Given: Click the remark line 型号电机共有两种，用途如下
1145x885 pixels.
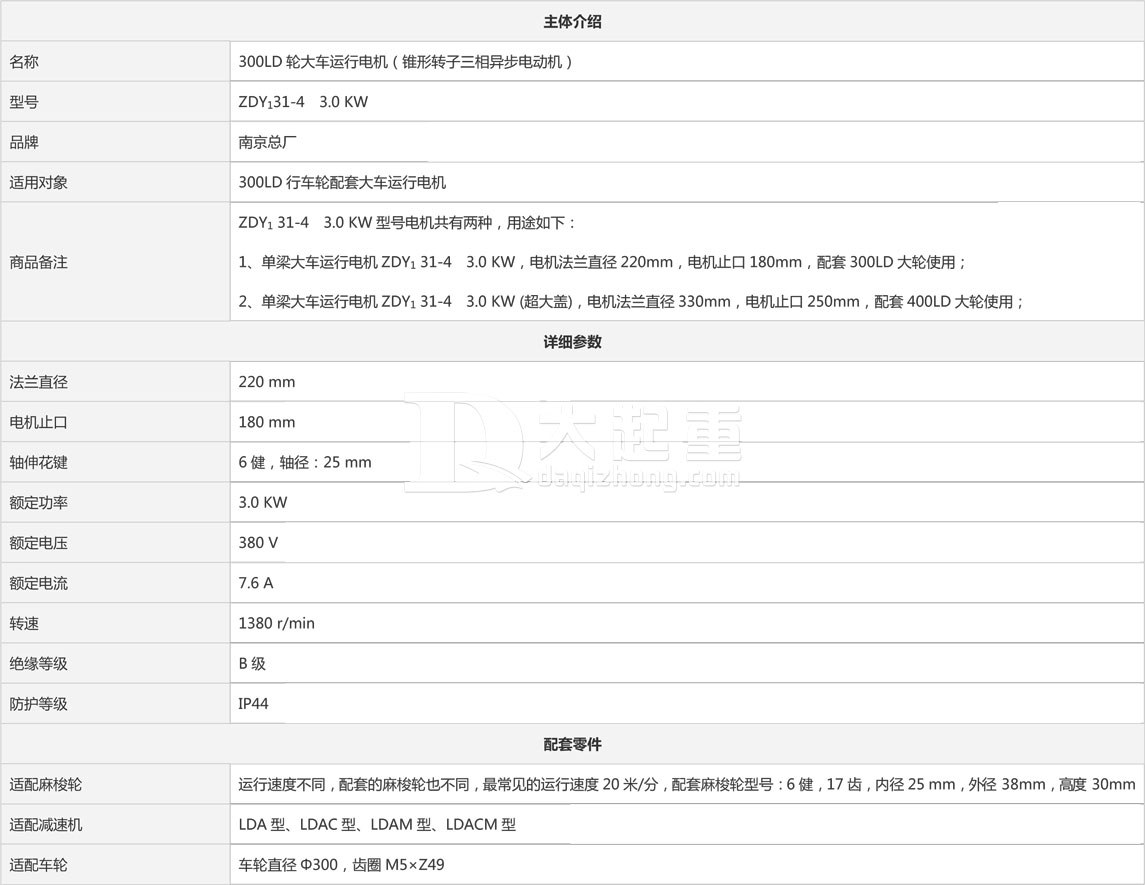Looking at the screenshot, I should [407, 223].
